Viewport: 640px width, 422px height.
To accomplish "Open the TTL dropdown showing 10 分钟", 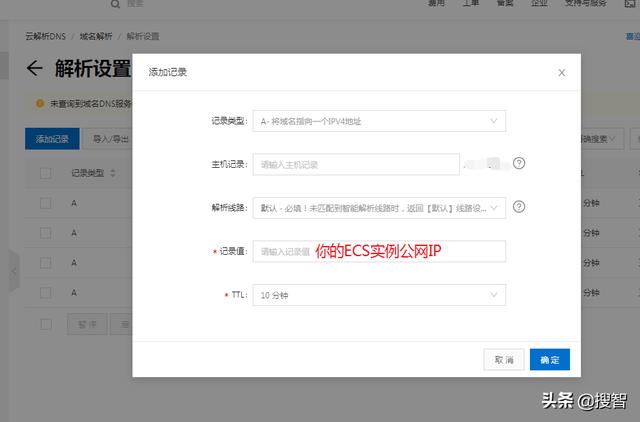I will (x=379, y=295).
